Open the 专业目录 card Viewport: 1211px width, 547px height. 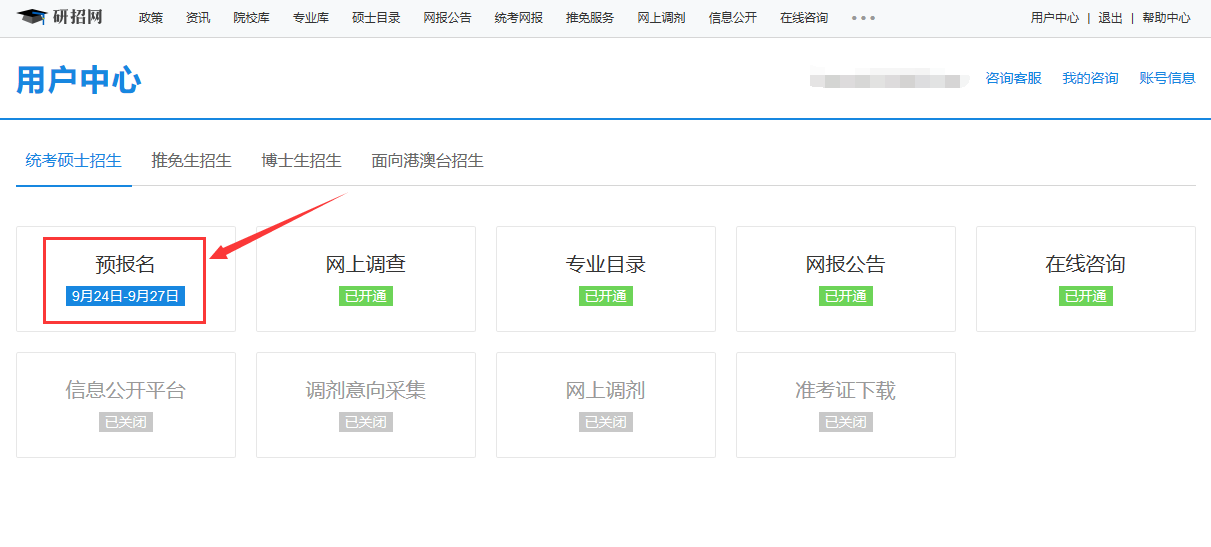tap(606, 278)
